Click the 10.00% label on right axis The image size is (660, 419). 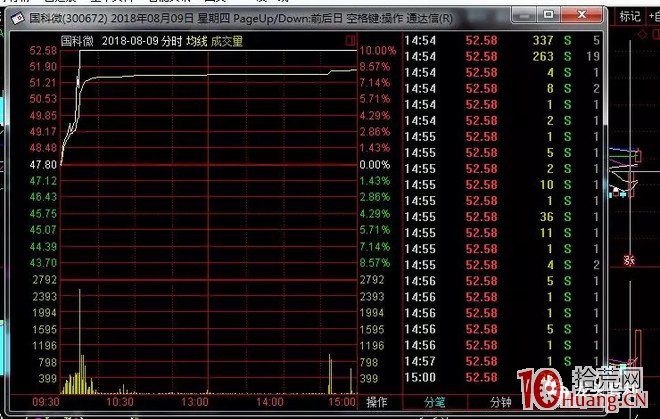[378, 51]
